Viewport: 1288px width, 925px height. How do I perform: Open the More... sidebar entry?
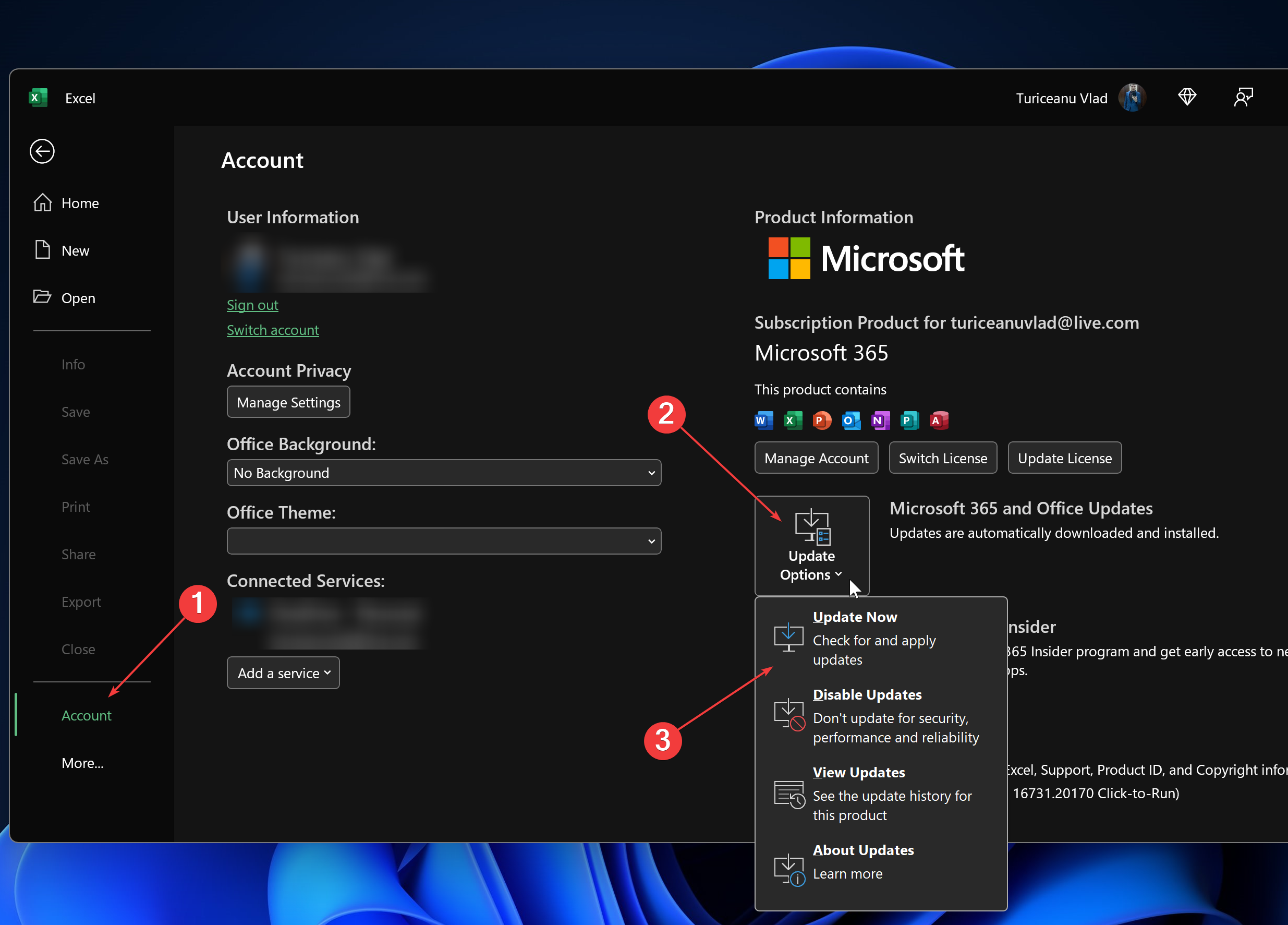[82, 763]
